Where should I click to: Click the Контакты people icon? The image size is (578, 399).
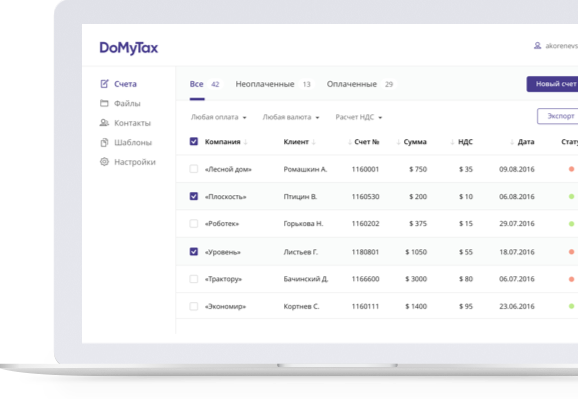[x=104, y=123]
